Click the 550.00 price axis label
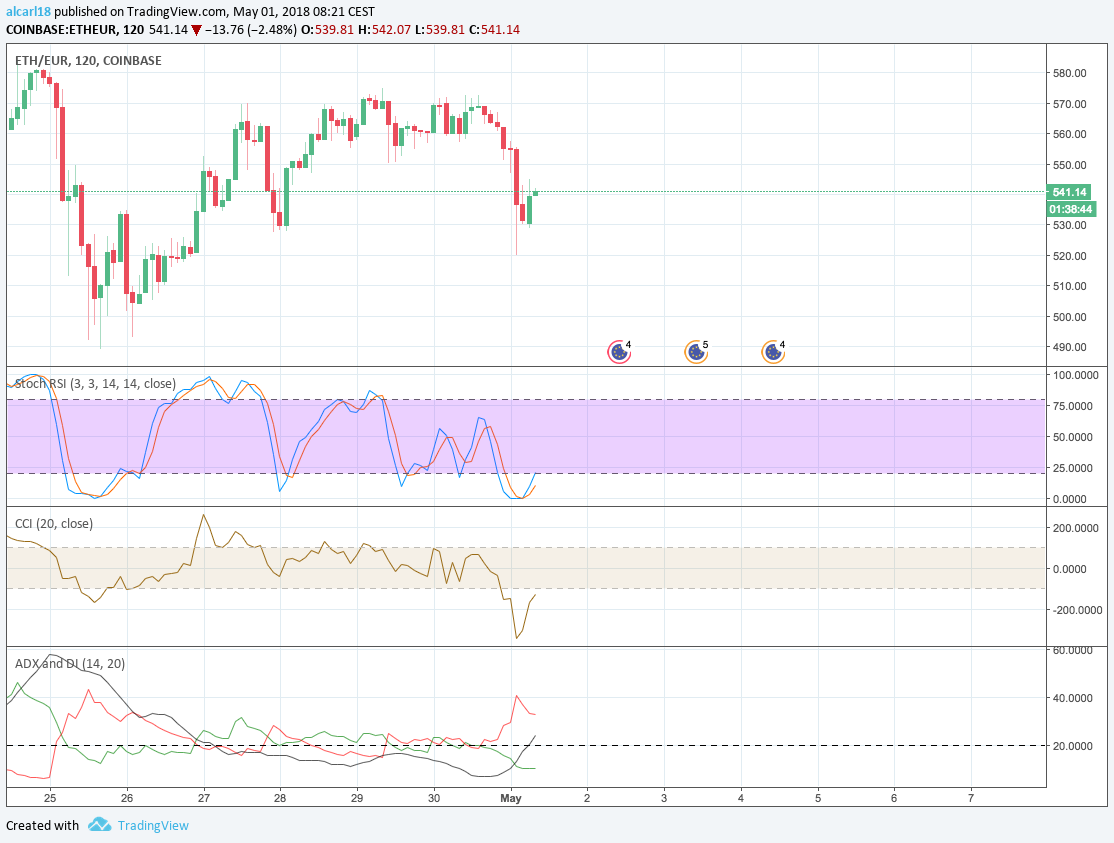 [1069, 165]
